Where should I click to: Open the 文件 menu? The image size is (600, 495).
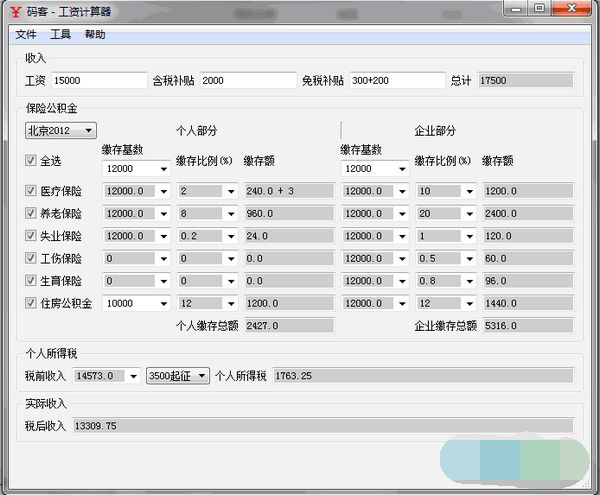click(26, 34)
